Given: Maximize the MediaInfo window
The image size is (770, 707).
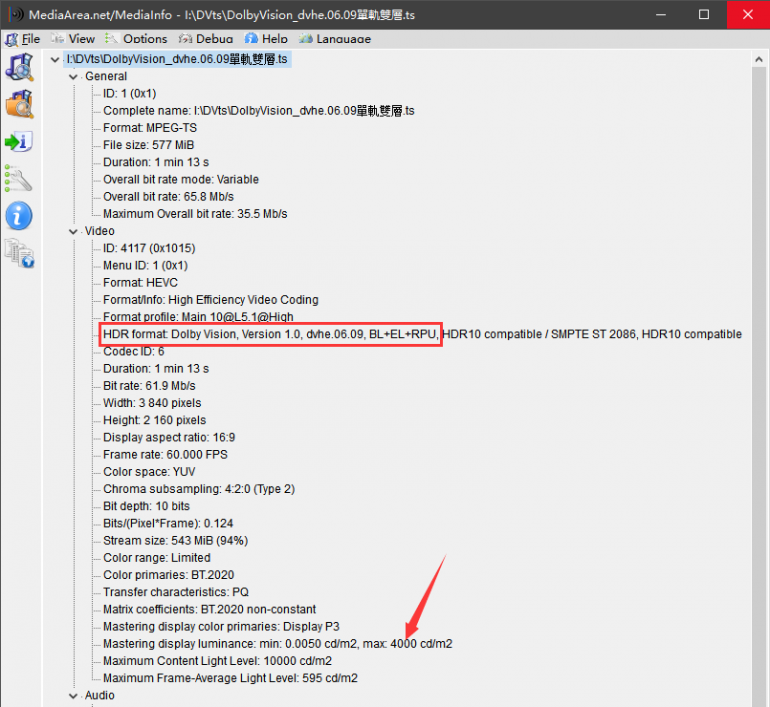Looking at the screenshot, I should 704,14.
